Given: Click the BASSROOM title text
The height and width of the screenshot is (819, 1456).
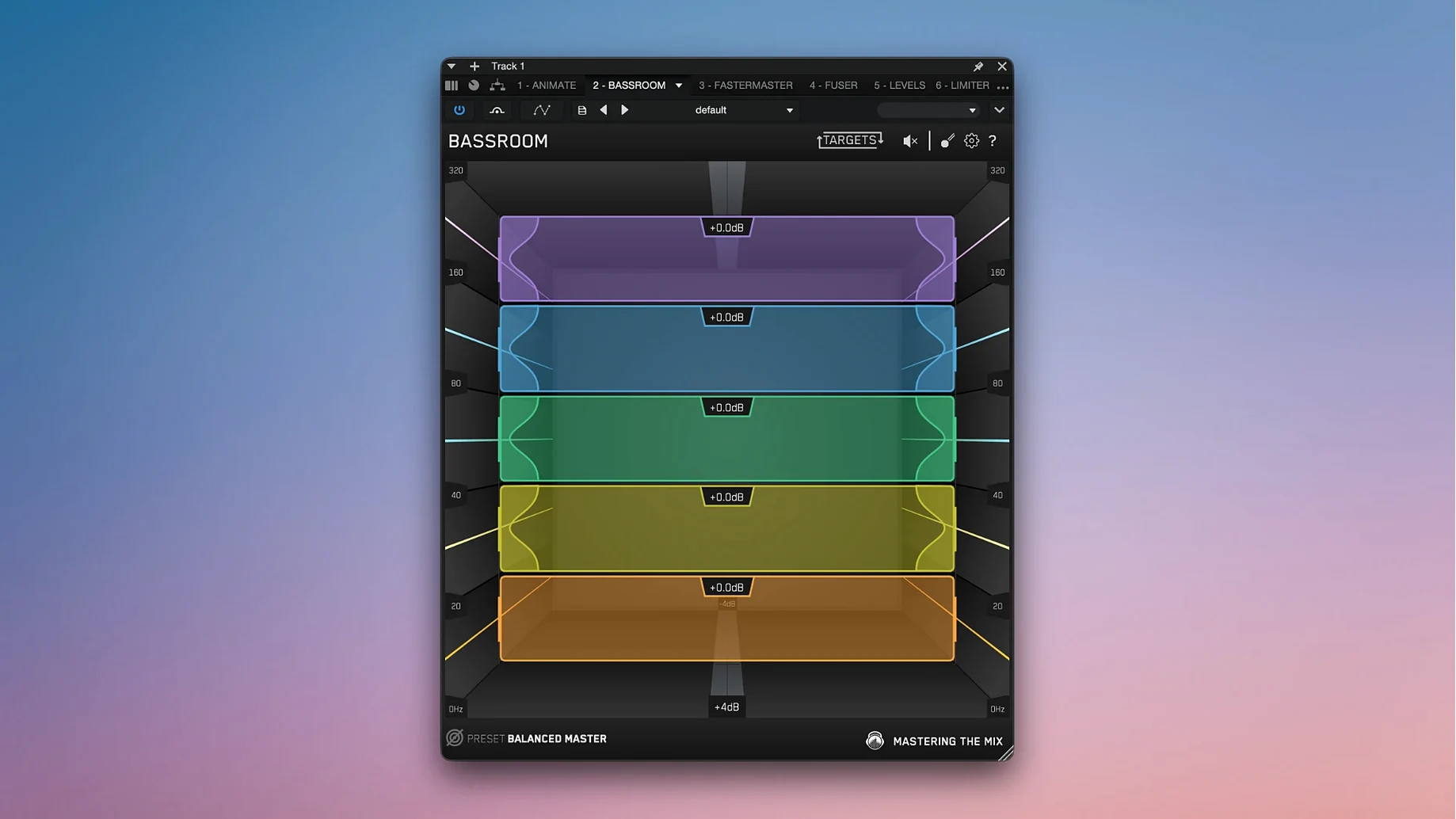Looking at the screenshot, I should (x=498, y=141).
